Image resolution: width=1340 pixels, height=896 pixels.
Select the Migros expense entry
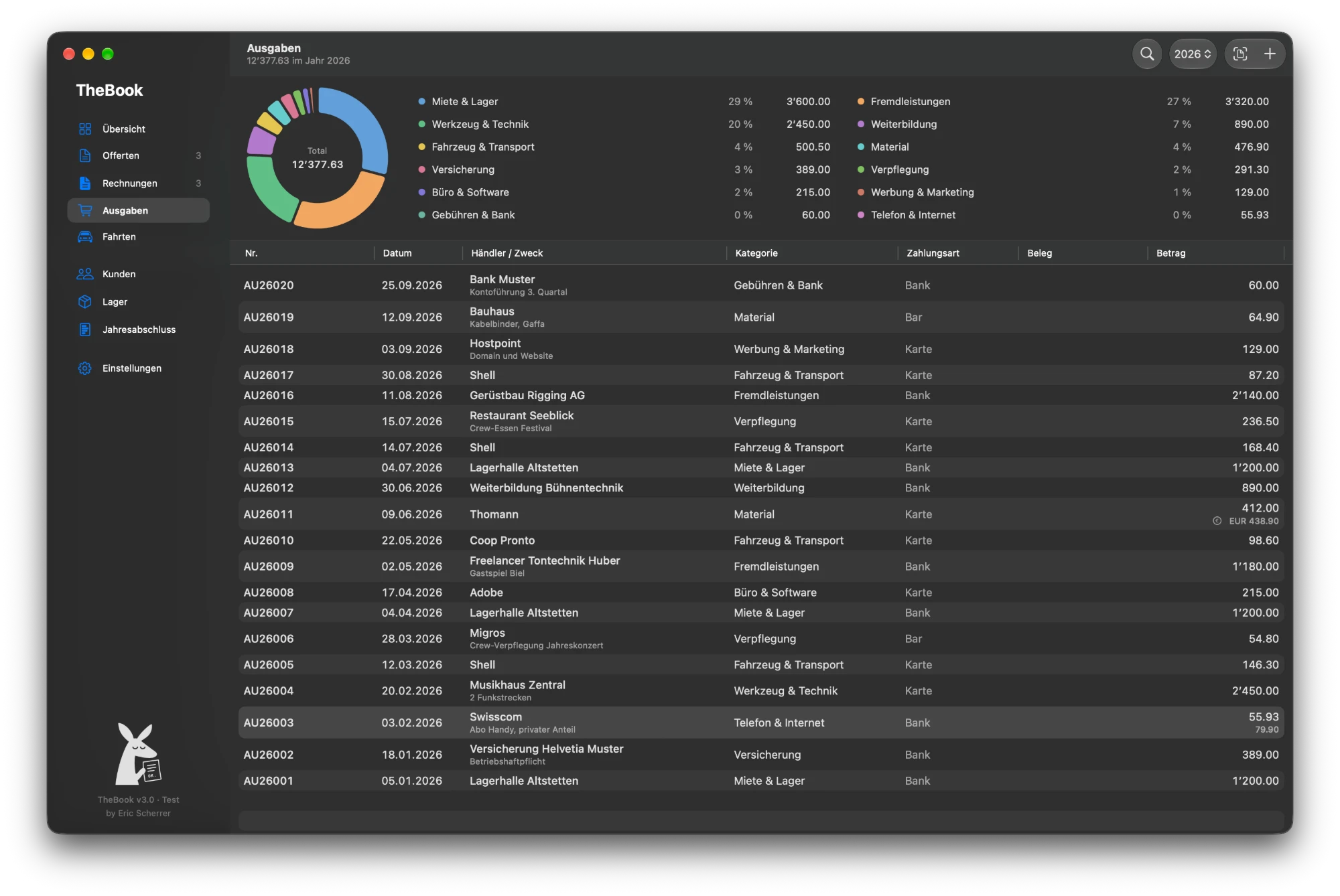tap(761, 639)
